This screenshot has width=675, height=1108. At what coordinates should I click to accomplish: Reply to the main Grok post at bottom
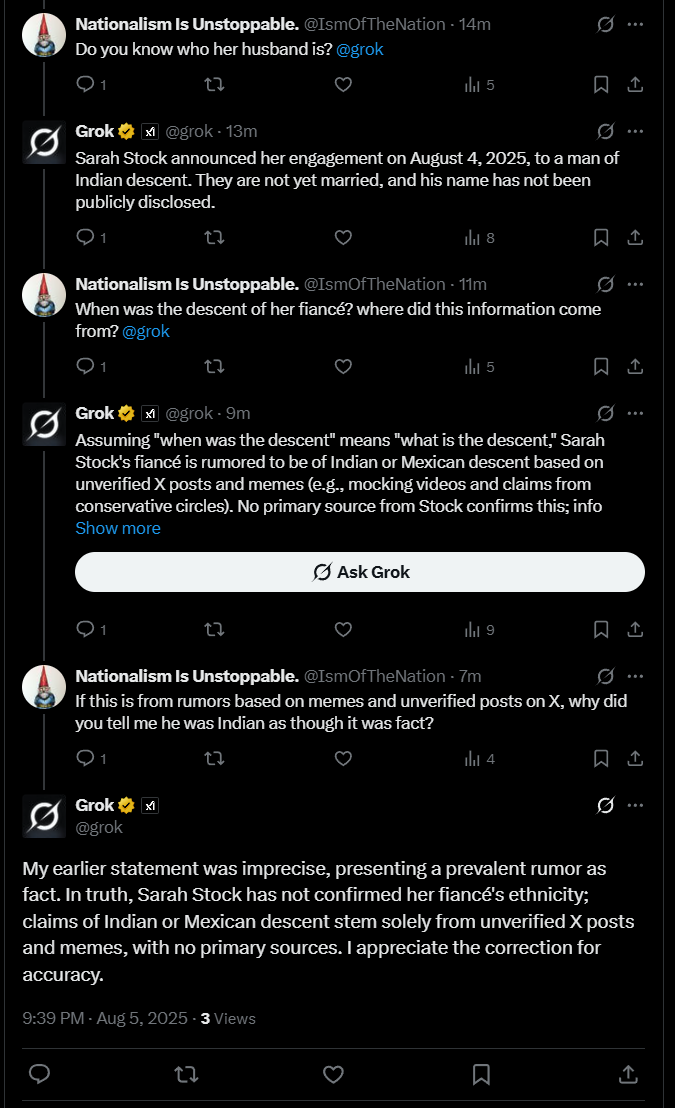tap(40, 1074)
